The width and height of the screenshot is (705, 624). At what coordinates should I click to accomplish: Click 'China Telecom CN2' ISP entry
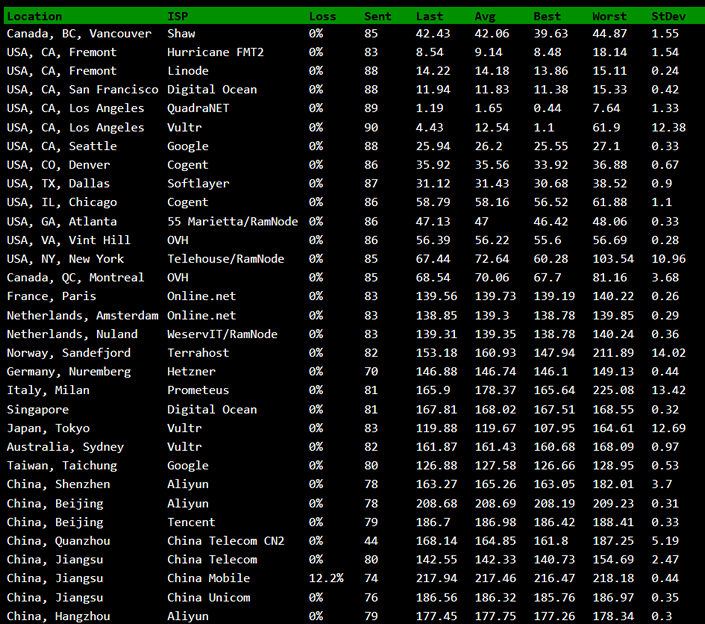click(x=226, y=541)
